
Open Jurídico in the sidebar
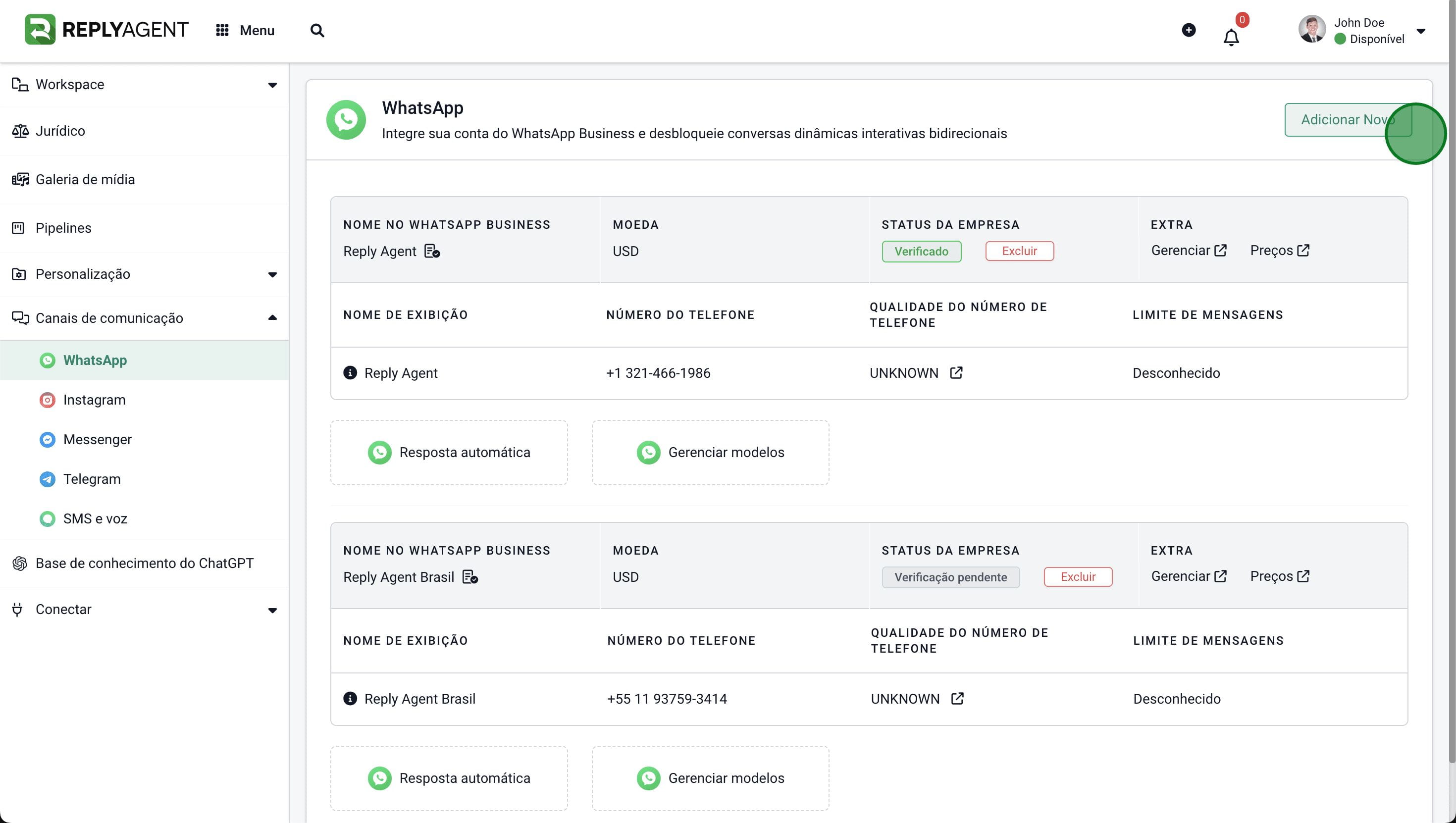(145, 131)
